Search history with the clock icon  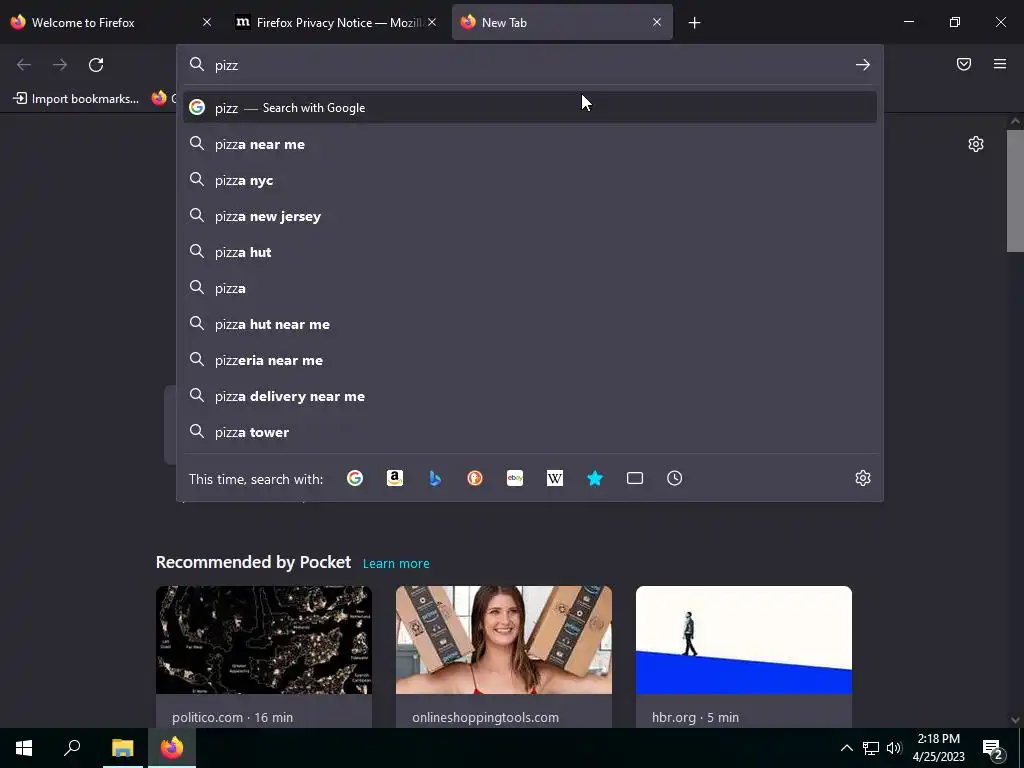pos(675,479)
